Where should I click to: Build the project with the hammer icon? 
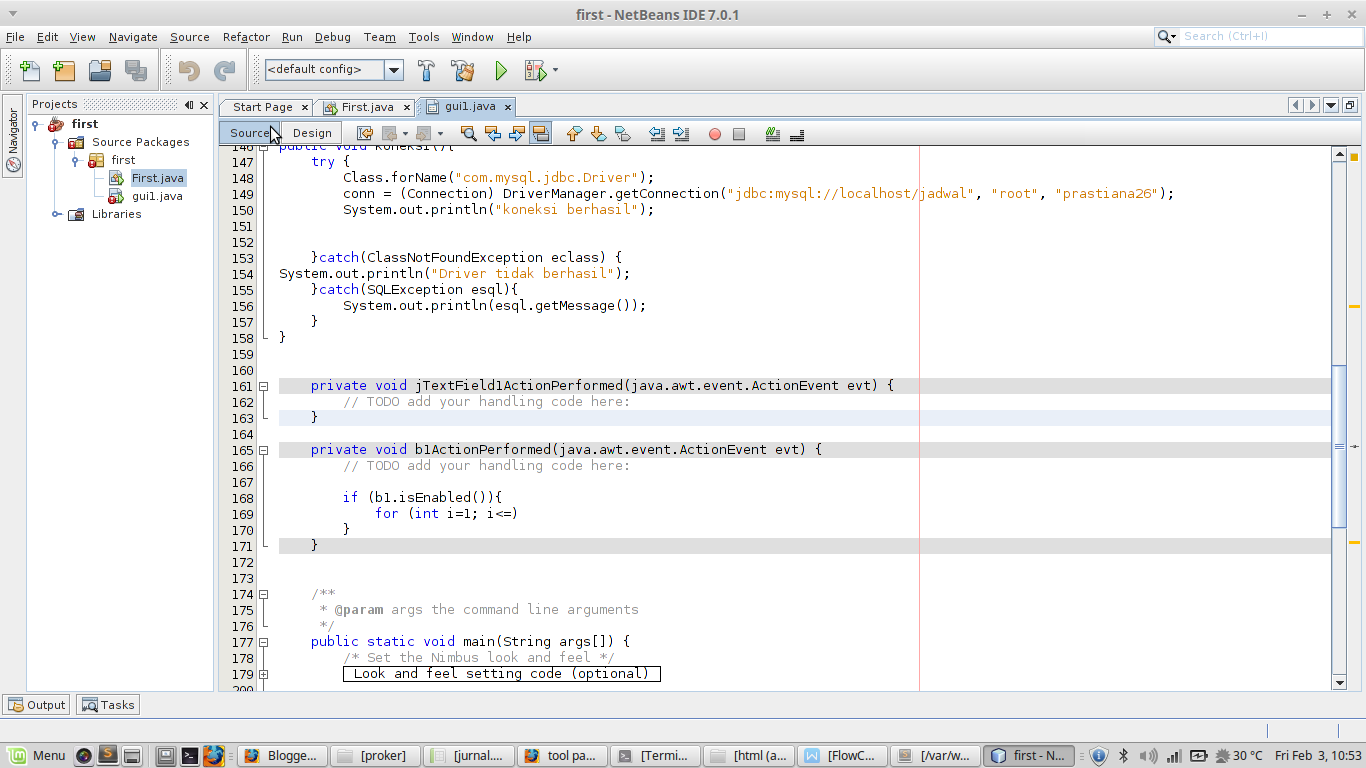[x=427, y=70]
